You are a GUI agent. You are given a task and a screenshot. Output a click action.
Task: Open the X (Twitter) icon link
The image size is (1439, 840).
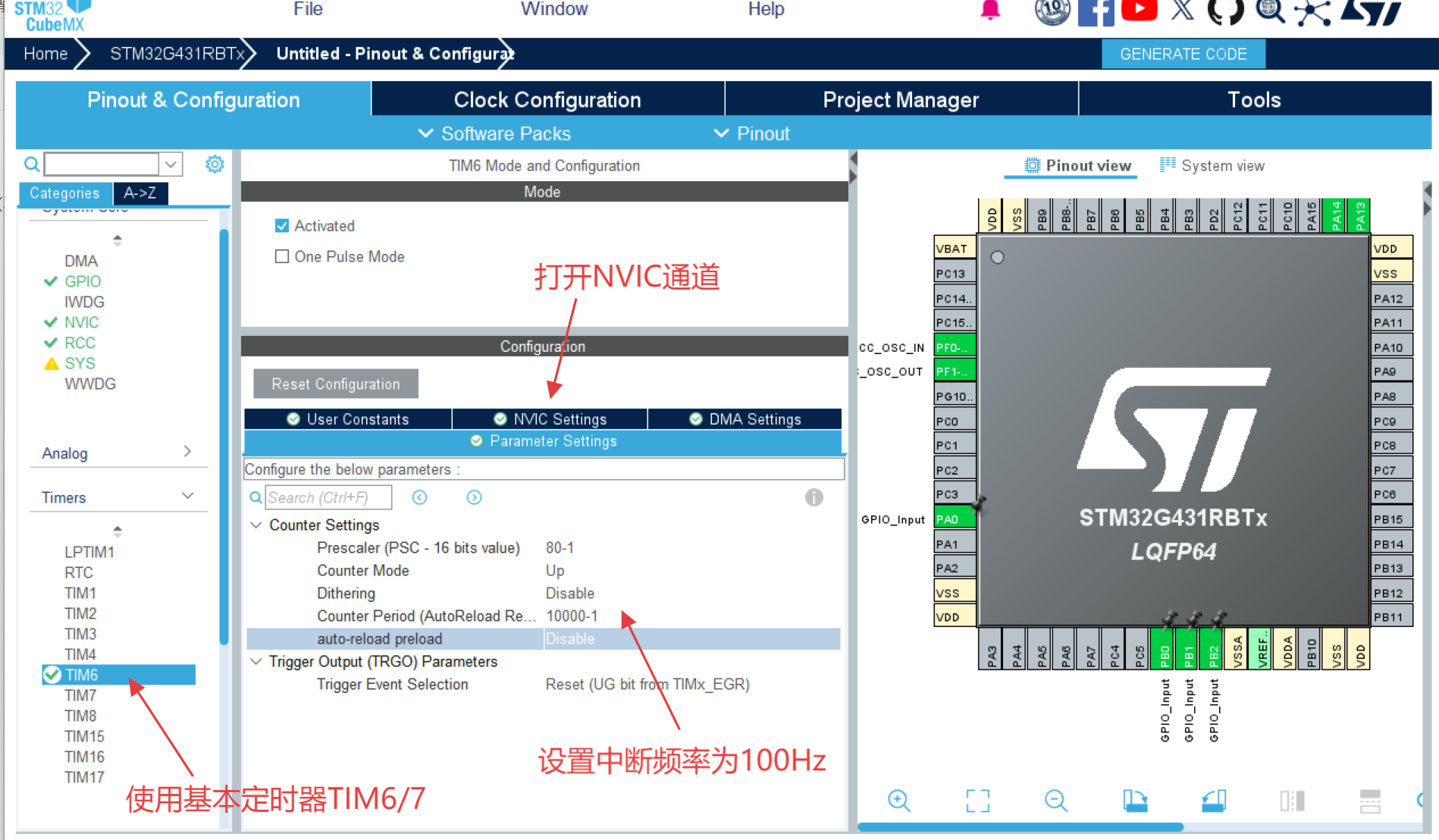click(1182, 10)
